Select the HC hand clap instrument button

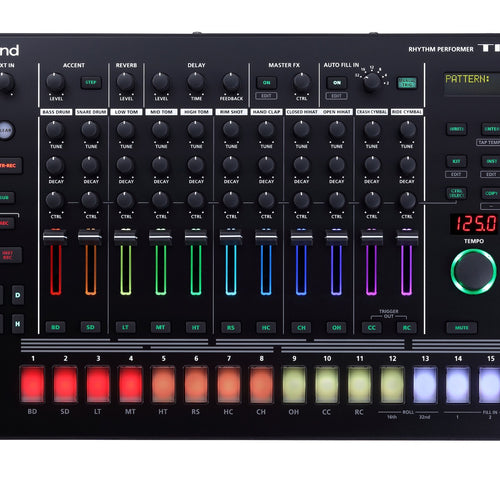266,327
